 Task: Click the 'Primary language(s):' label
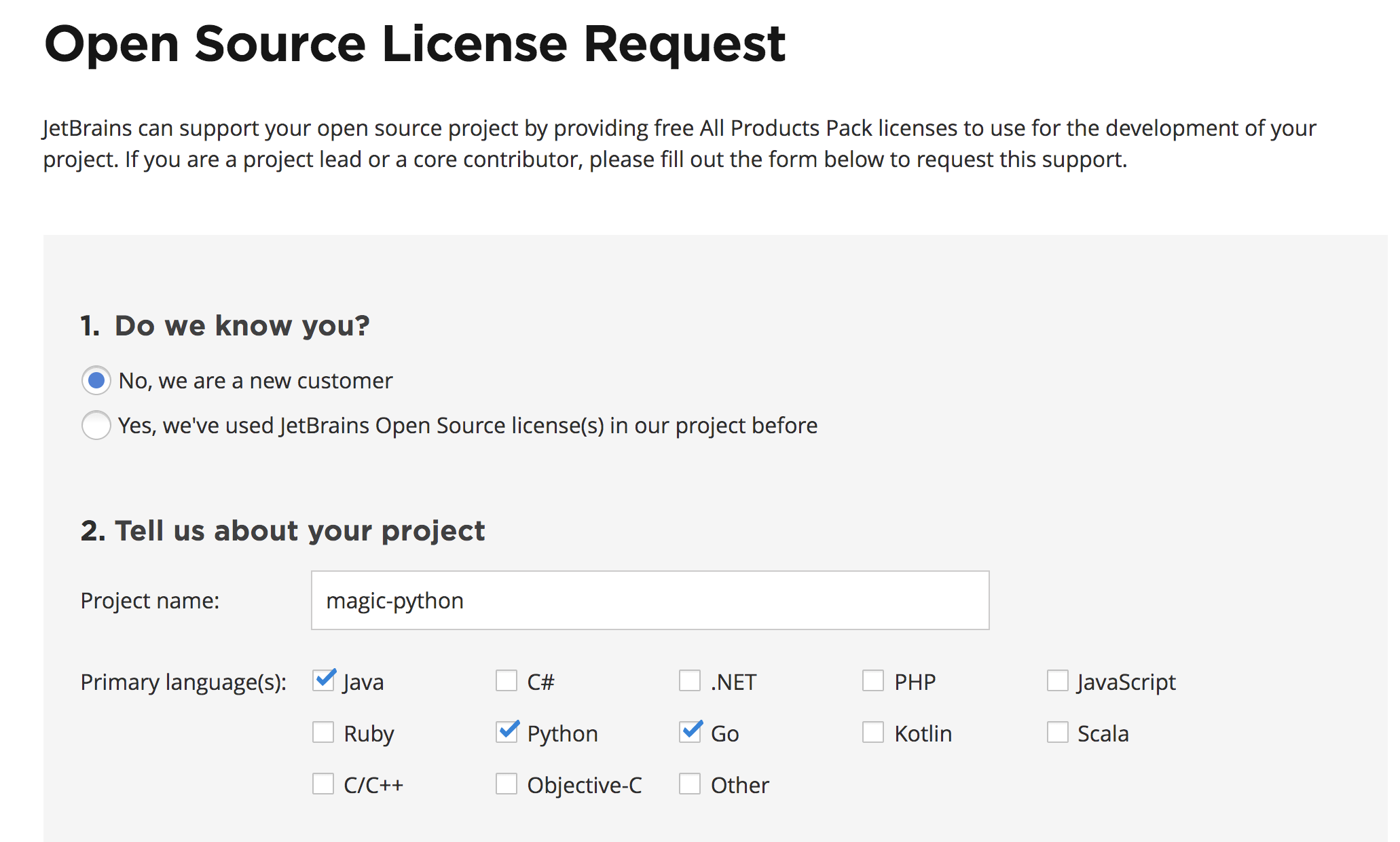pos(183,682)
